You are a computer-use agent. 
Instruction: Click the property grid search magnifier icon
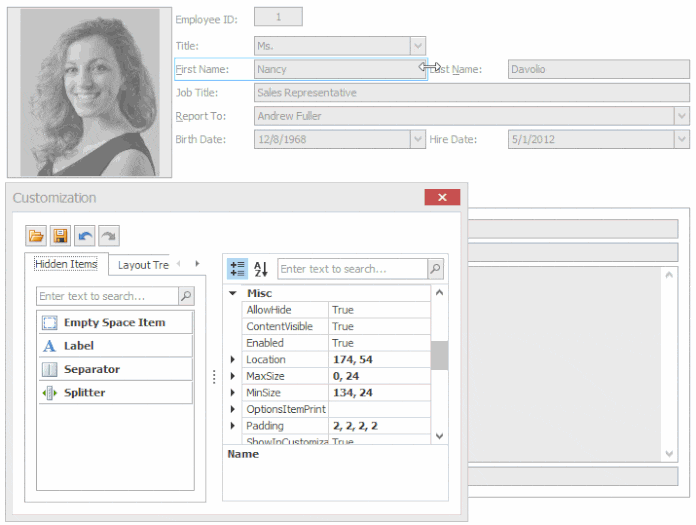435,269
